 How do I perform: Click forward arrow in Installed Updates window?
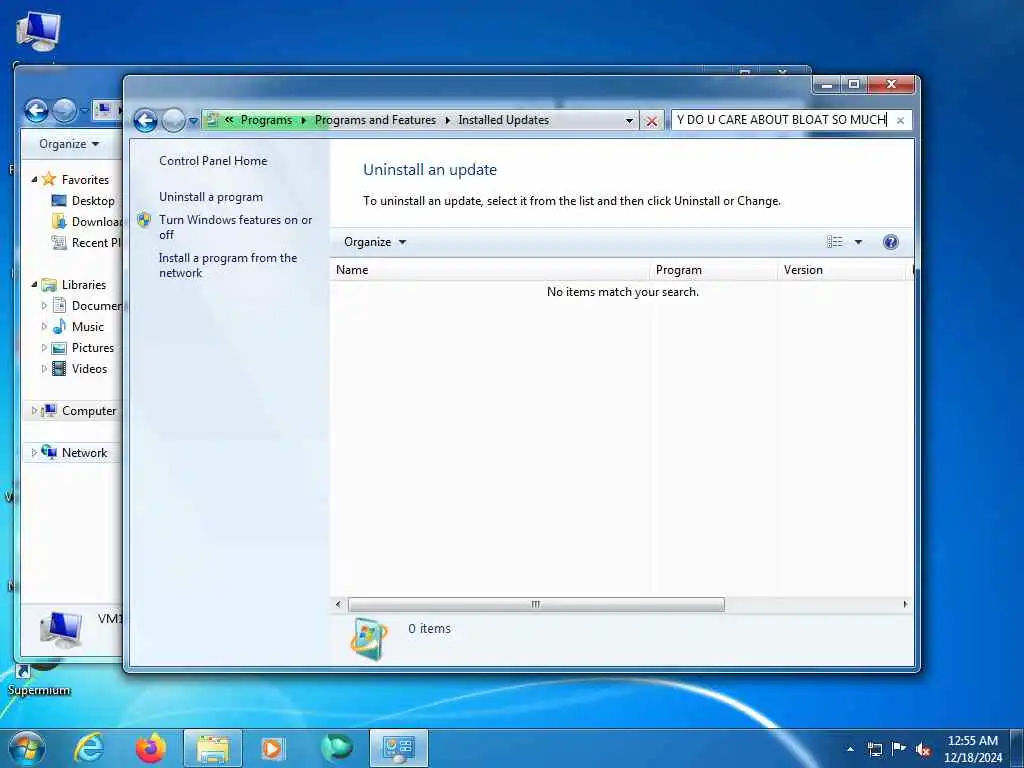pos(173,120)
